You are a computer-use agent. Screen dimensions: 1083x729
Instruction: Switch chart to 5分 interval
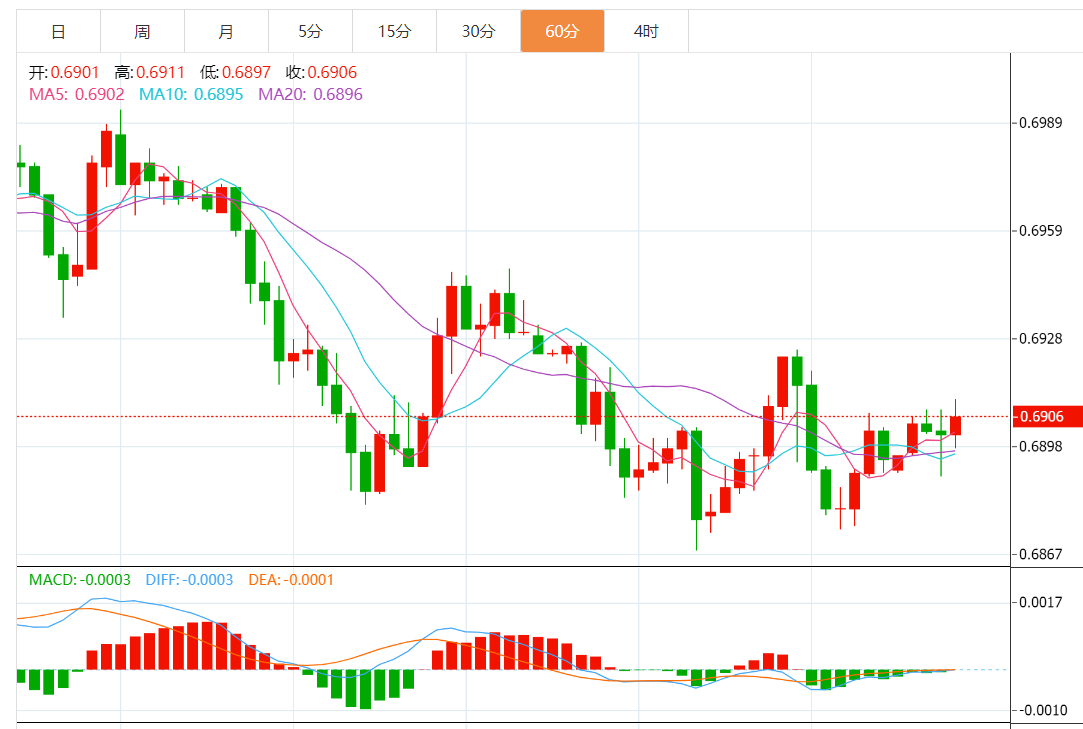coord(310,31)
